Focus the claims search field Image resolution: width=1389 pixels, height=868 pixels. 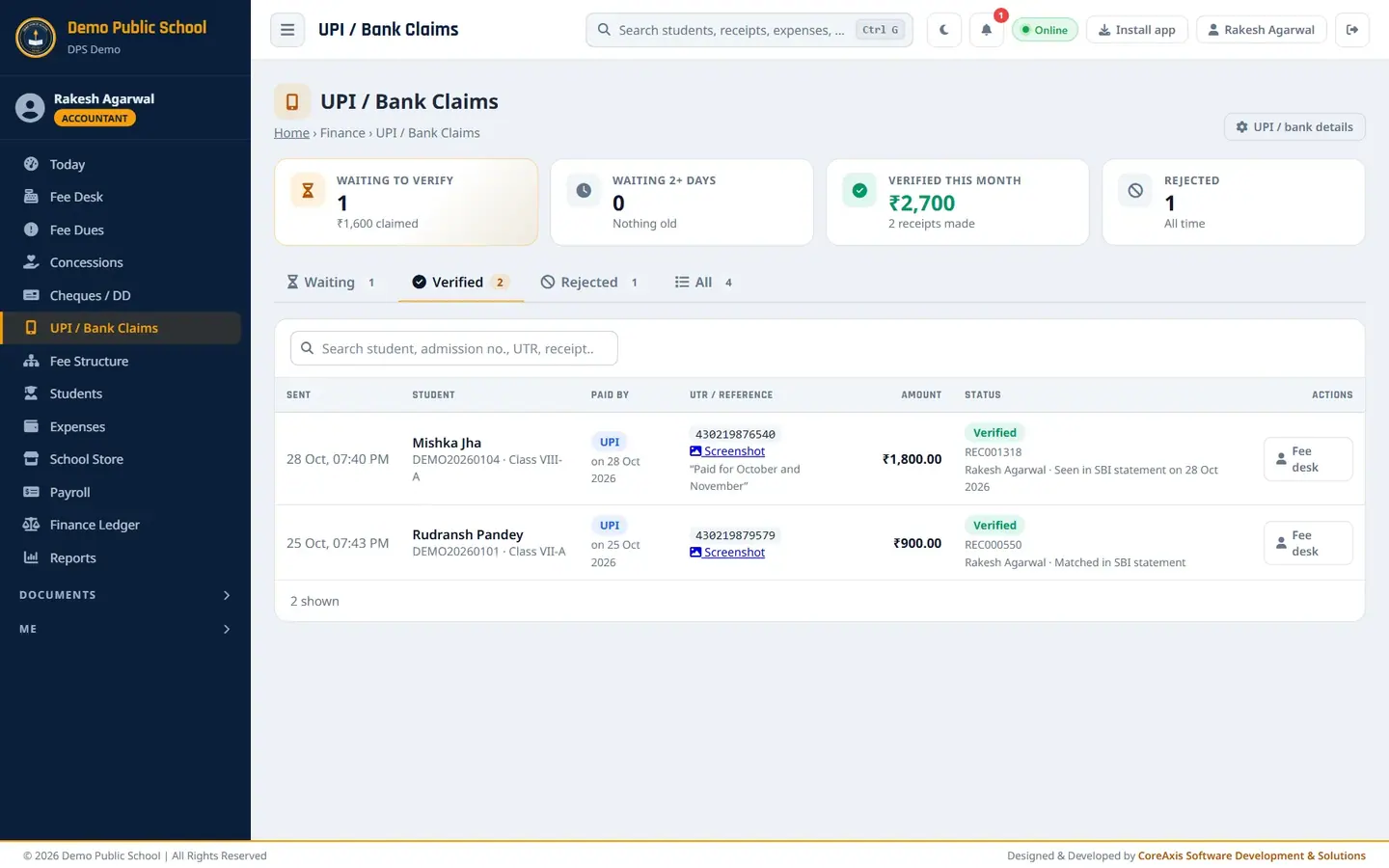(454, 348)
